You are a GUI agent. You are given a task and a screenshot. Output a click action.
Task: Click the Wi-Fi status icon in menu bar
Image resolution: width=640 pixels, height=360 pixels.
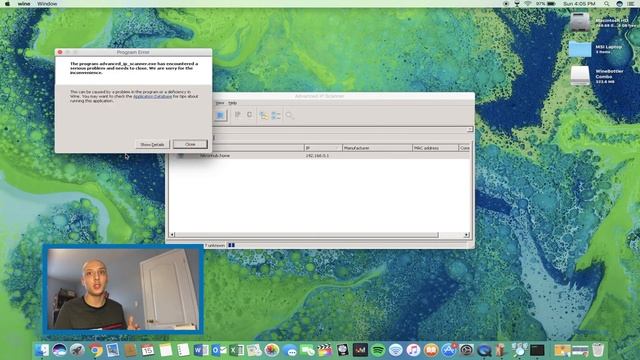coord(528,4)
